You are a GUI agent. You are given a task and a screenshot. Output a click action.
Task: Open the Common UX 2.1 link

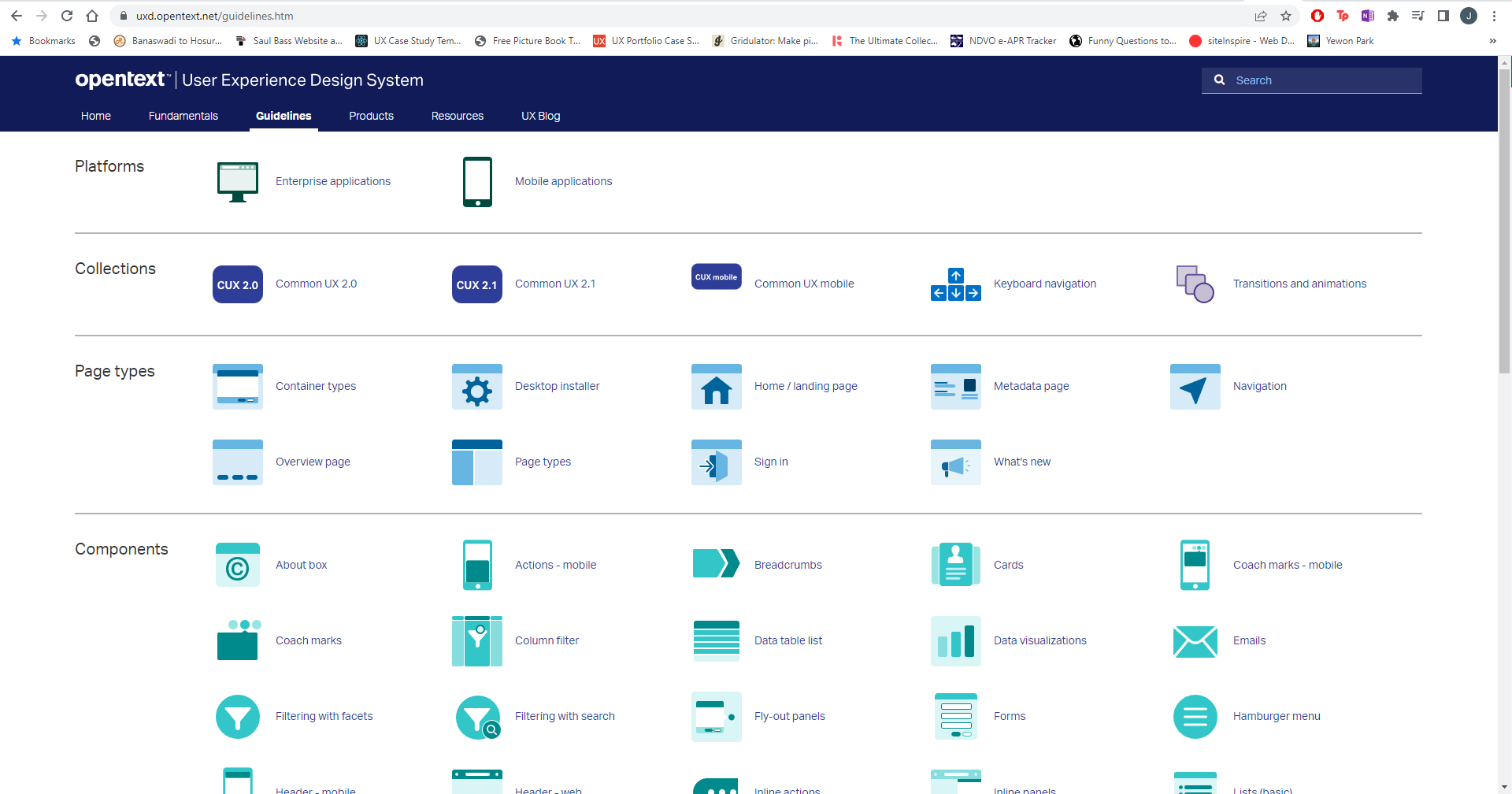555,284
